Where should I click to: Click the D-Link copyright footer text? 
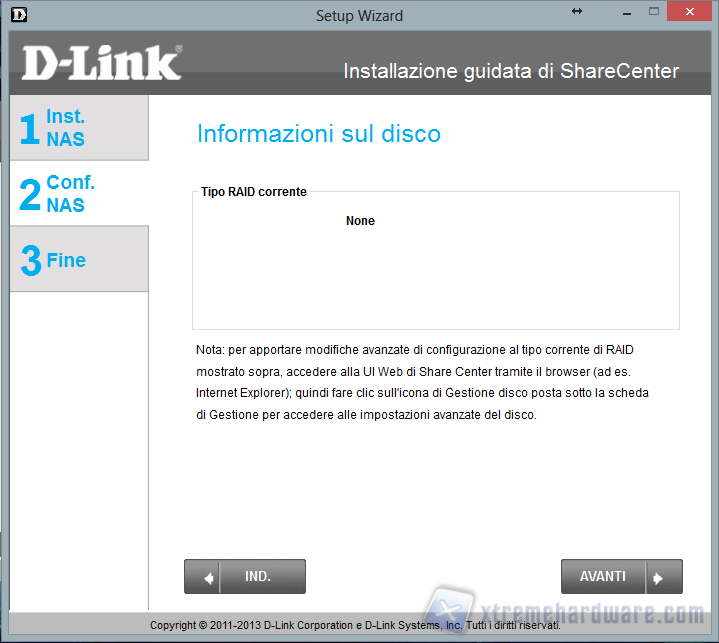click(x=355, y=625)
